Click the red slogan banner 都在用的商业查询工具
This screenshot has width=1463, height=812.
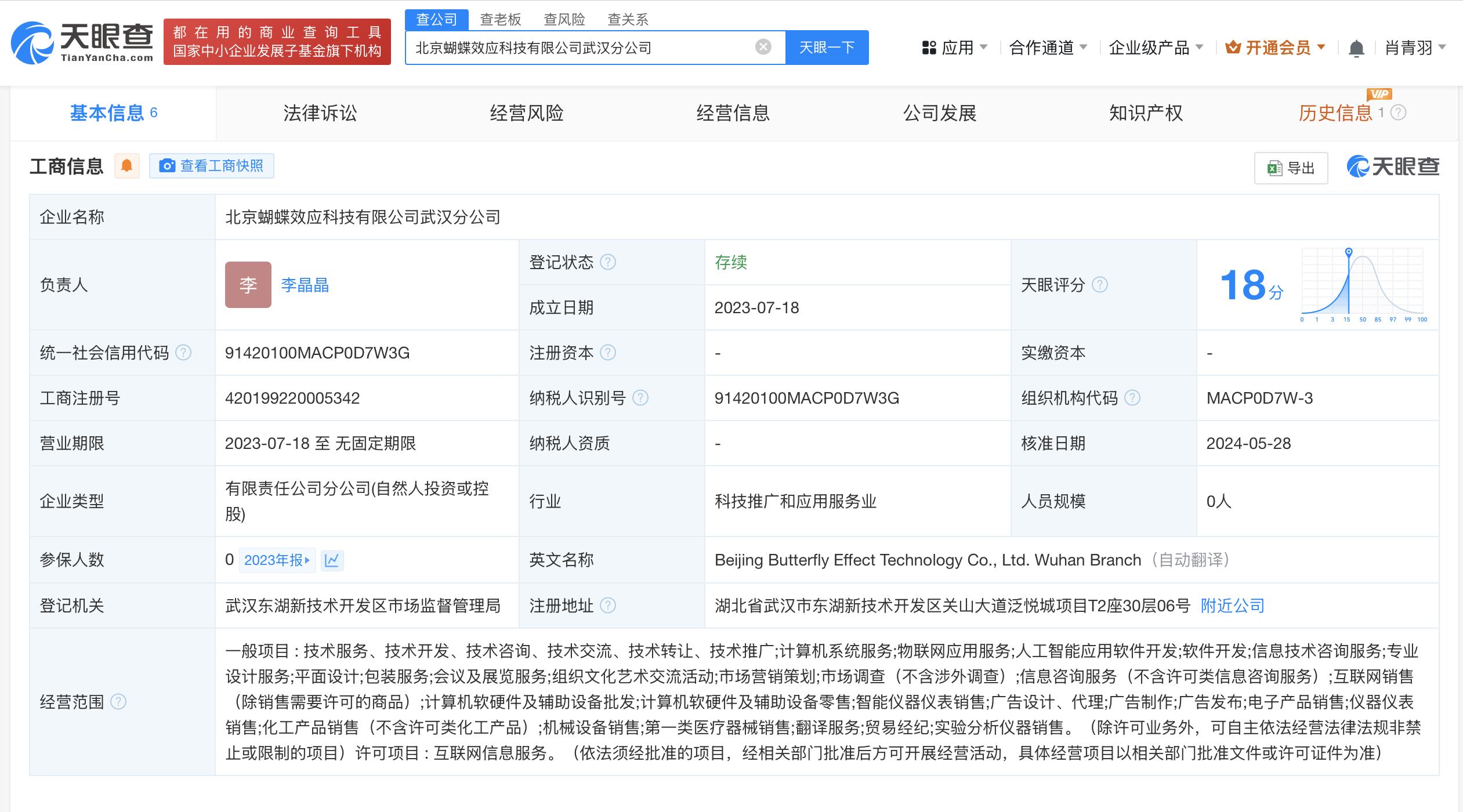277,42
